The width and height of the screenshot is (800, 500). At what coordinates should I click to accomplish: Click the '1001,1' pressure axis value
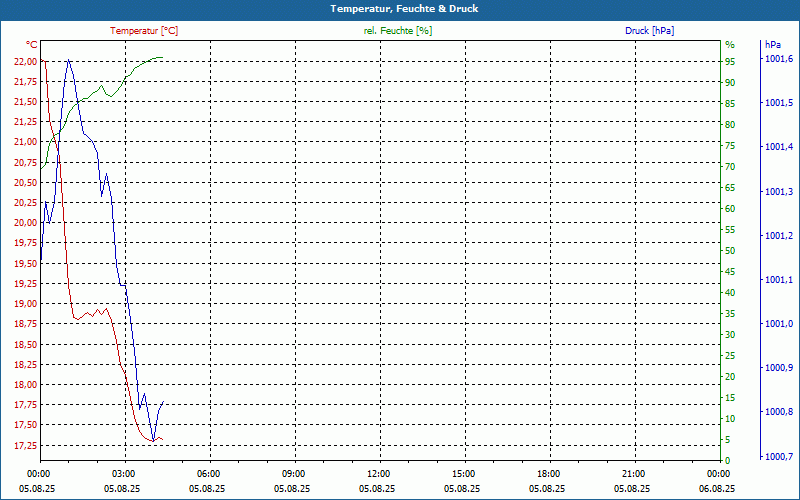pyautogui.click(x=779, y=280)
